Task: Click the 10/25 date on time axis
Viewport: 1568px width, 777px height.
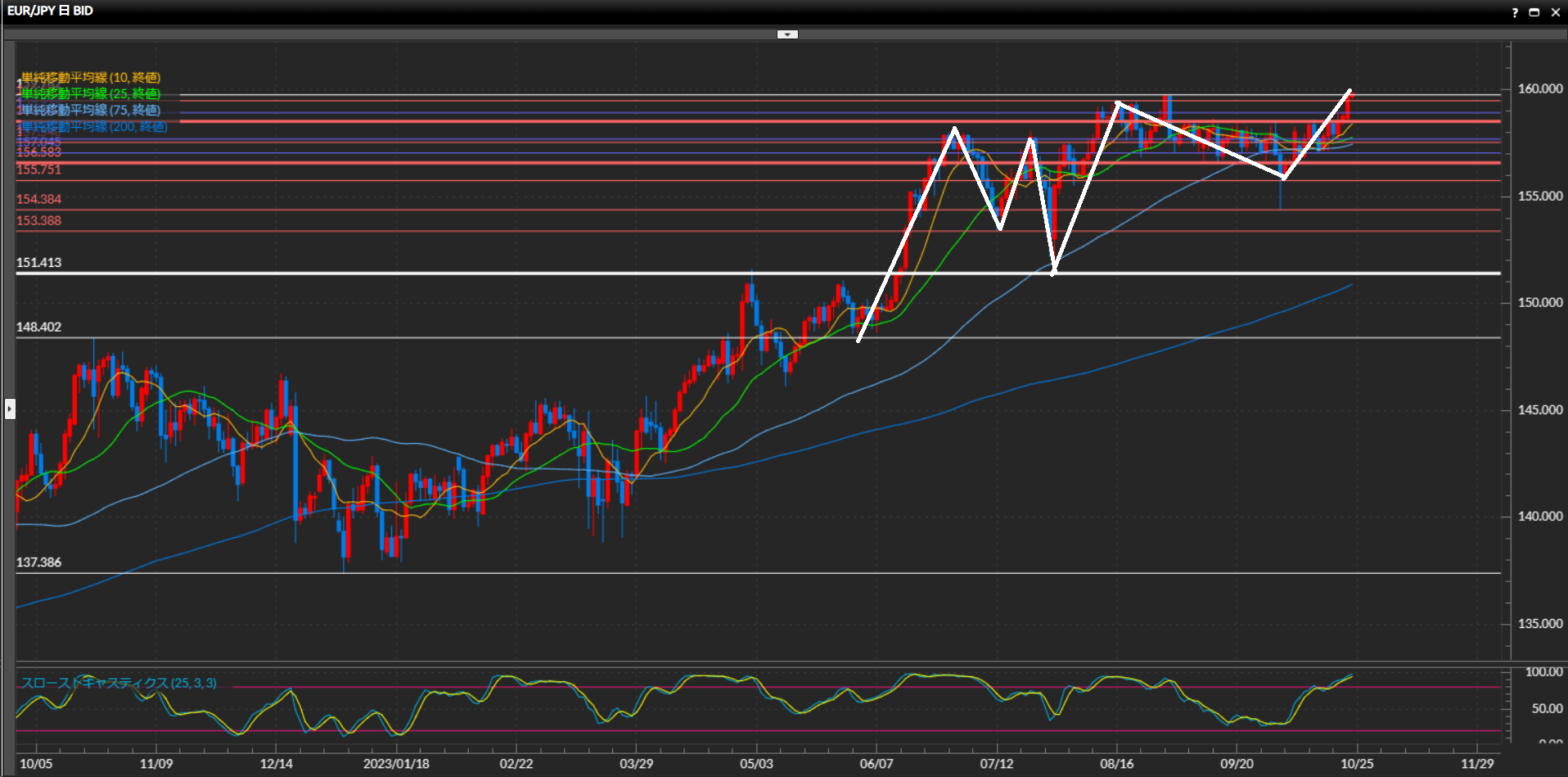Action: point(1357,764)
